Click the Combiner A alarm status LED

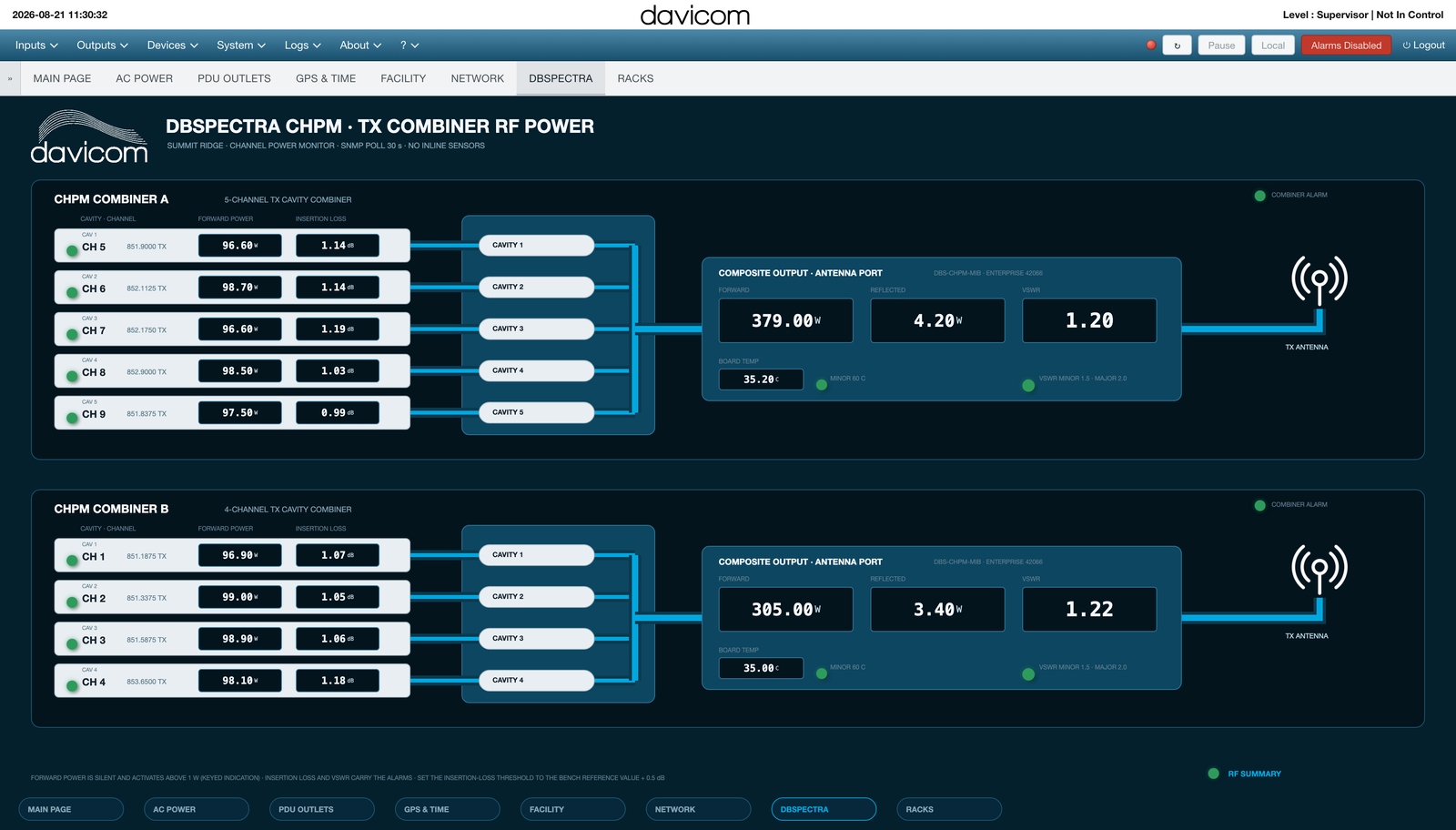pyautogui.click(x=1260, y=196)
